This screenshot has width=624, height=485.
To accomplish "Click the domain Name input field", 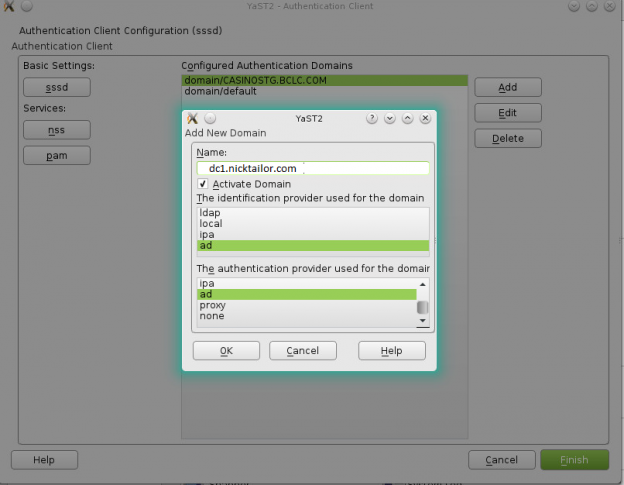I will point(312,168).
